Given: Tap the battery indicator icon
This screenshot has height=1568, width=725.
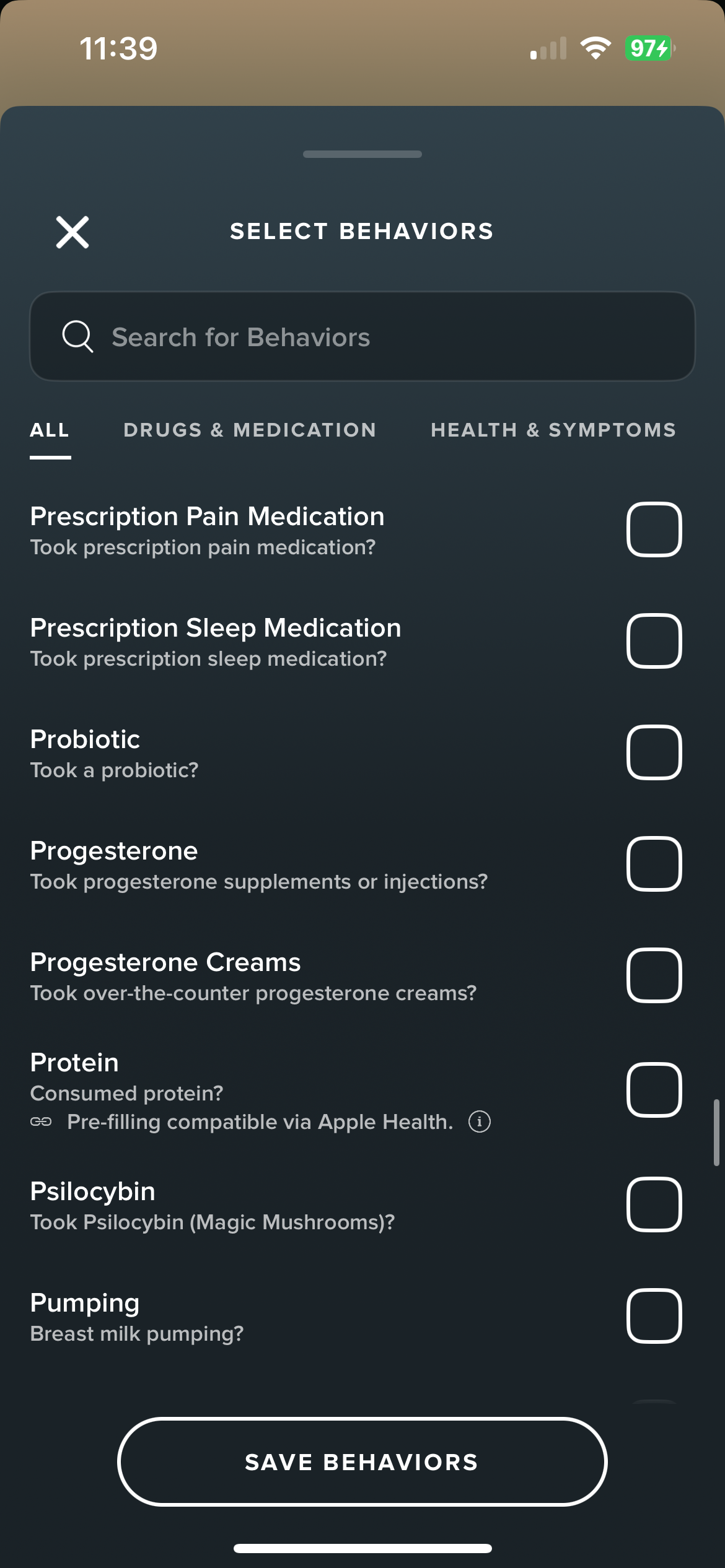Looking at the screenshot, I should 650,48.
